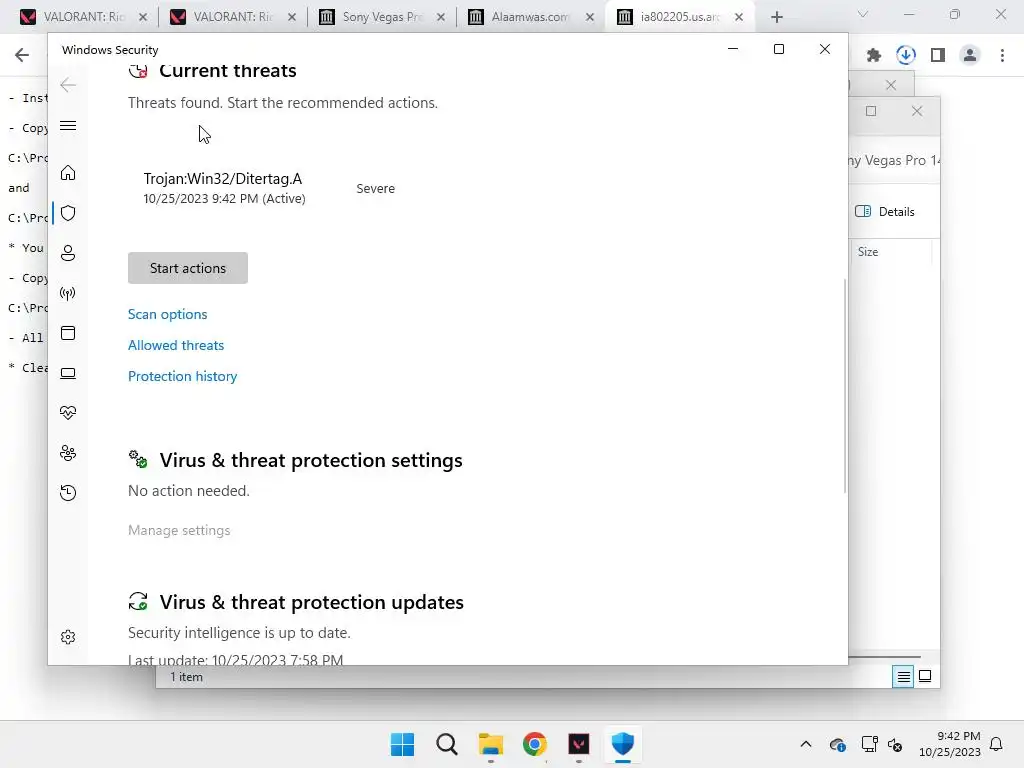Open muted volume tray icon
1024x768 pixels.
[895, 744]
